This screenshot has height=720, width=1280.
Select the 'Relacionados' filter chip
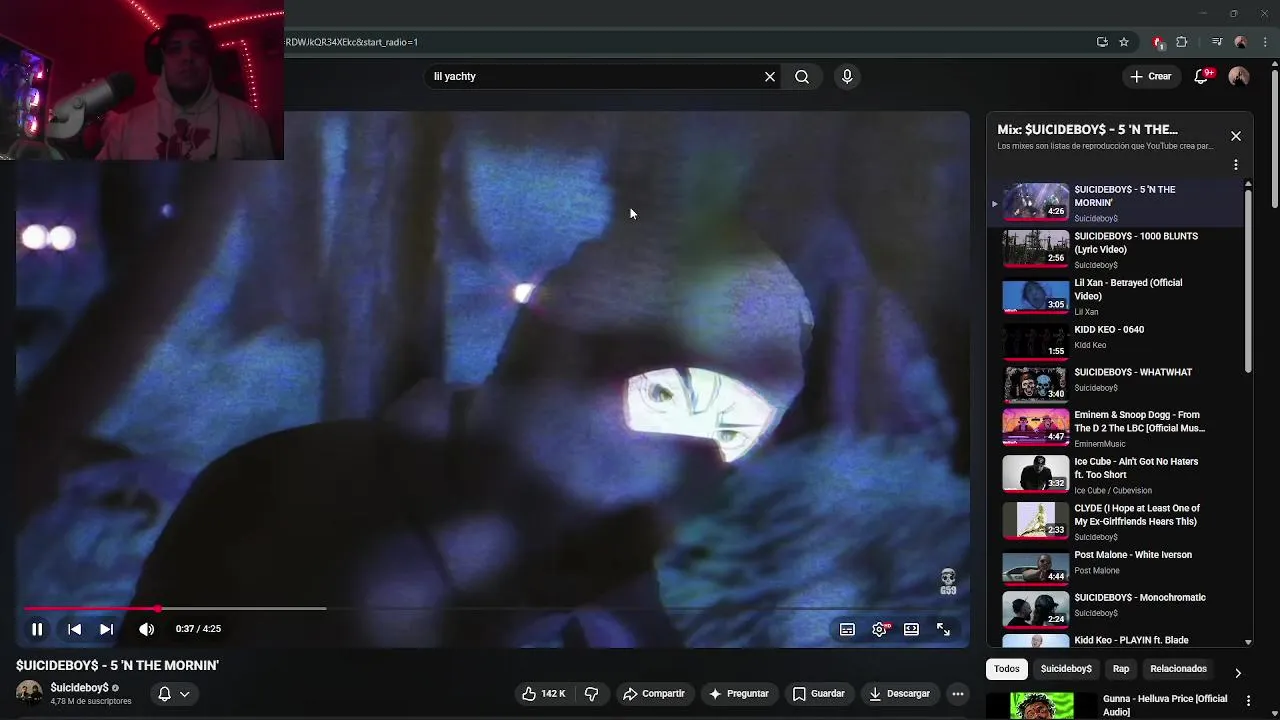pyautogui.click(x=1178, y=669)
